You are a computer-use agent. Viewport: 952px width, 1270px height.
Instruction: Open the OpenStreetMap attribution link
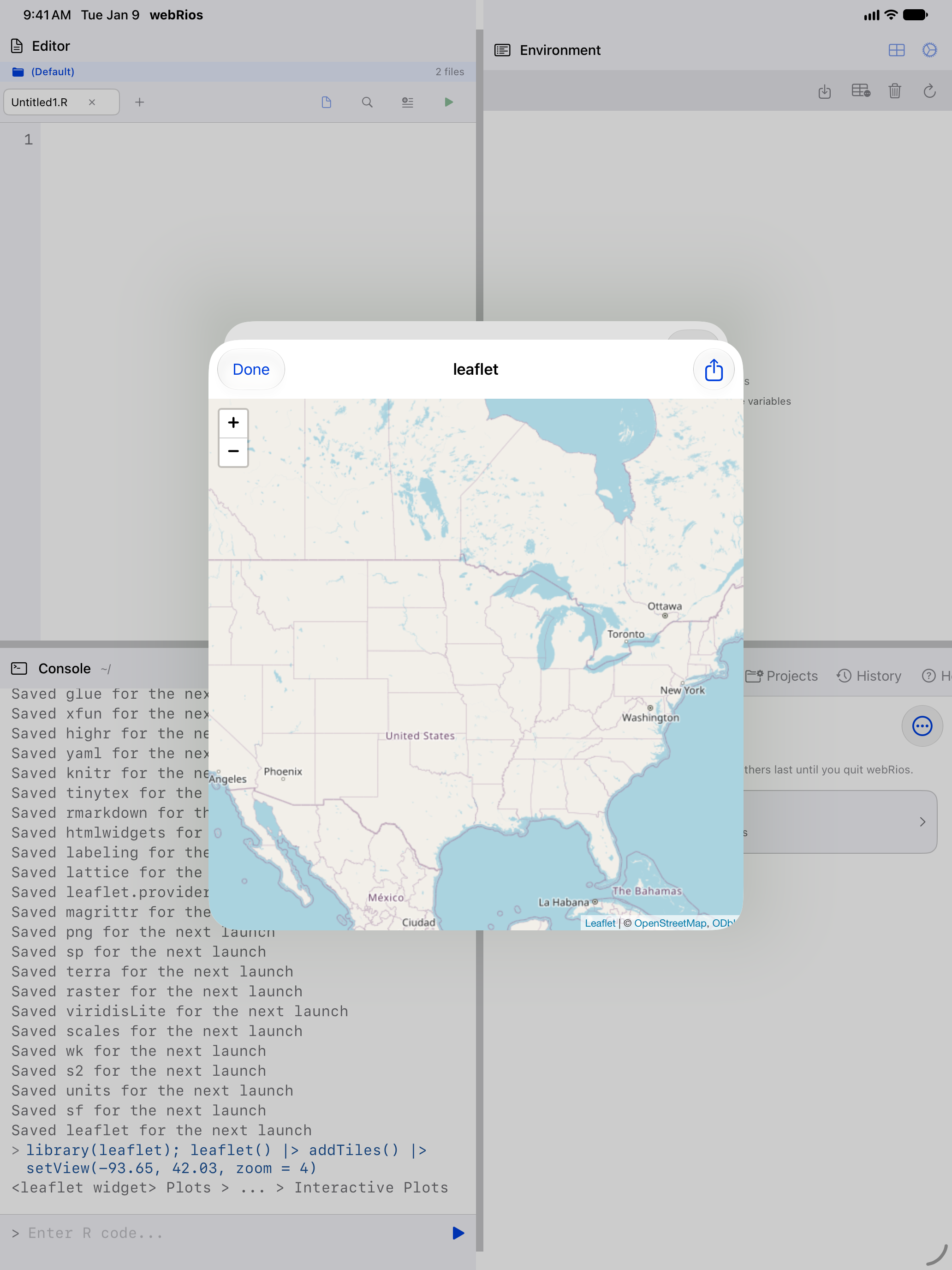(670, 923)
